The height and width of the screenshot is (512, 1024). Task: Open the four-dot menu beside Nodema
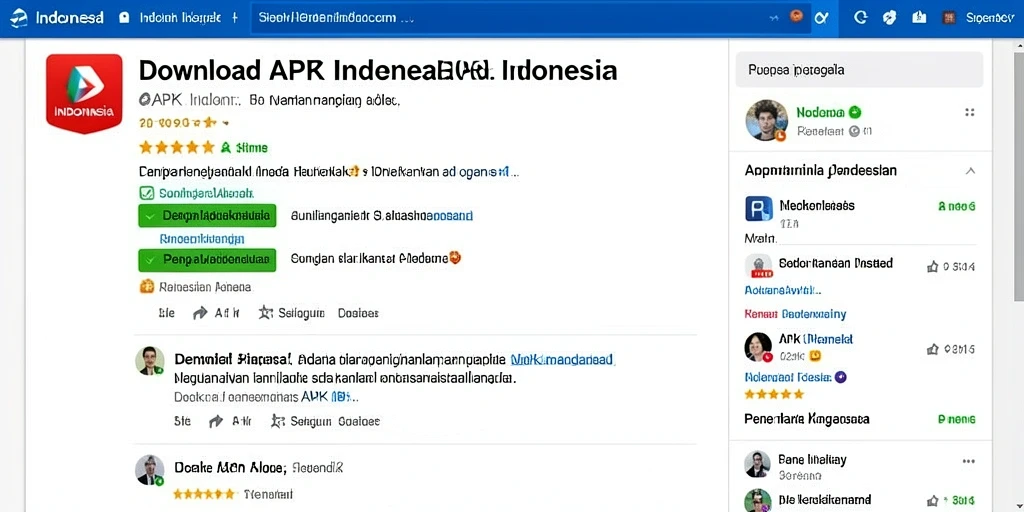(970, 112)
